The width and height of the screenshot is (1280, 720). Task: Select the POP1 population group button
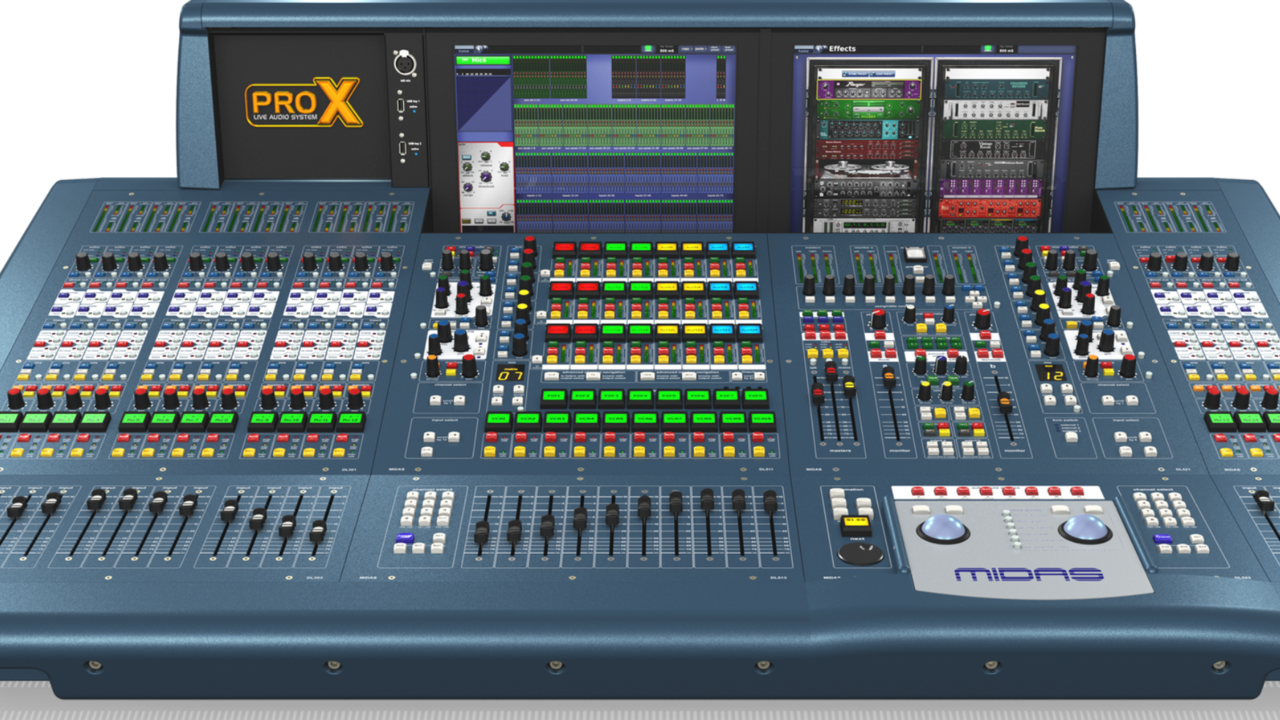553,396
